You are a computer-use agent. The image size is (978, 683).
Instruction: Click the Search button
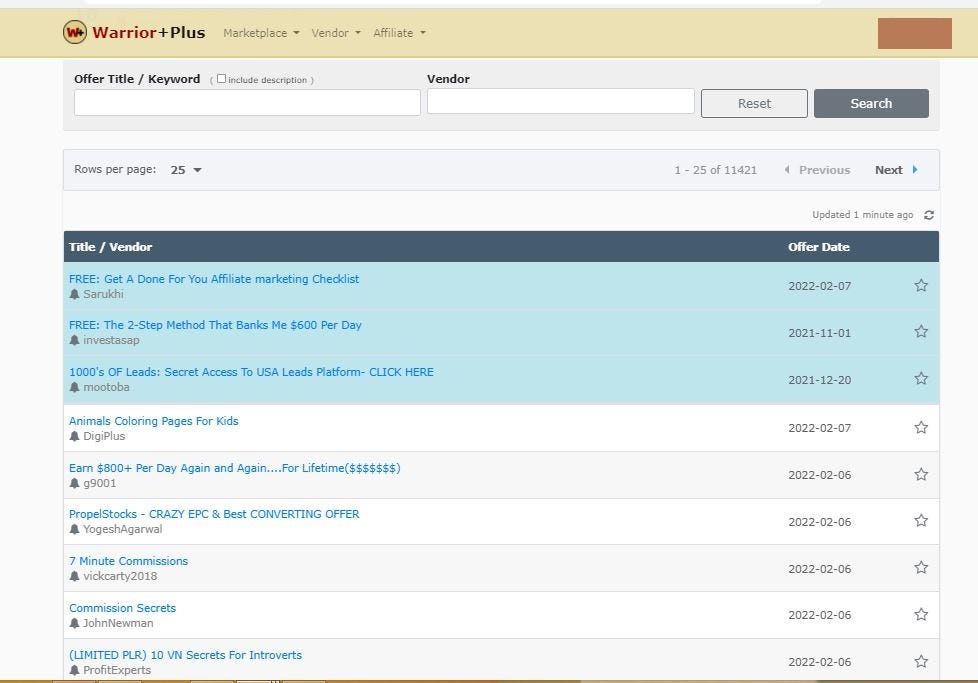[x=871, y=104]
